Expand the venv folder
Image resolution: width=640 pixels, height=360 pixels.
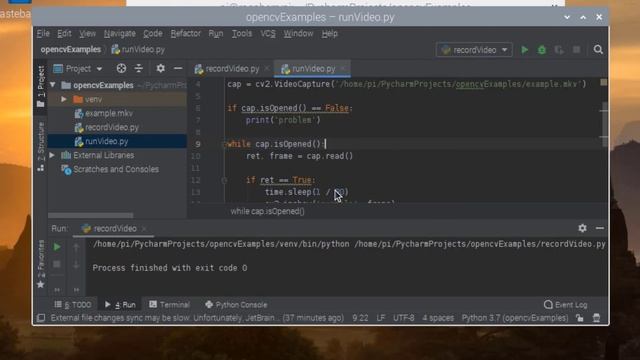click(64, 99)
